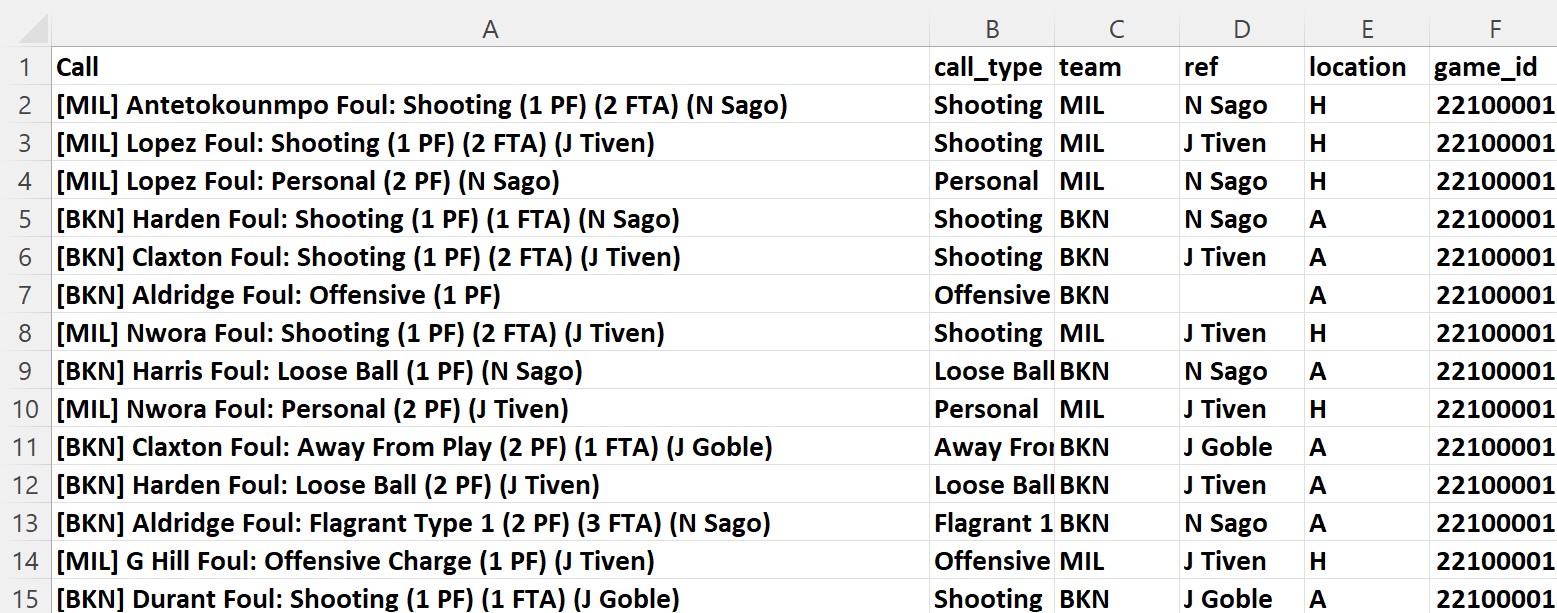Viewport: 1557px width, 613px height.
Task: Click the Aldridge Flagrant Type 1 foul cell
Action: [x=413, y=523]
